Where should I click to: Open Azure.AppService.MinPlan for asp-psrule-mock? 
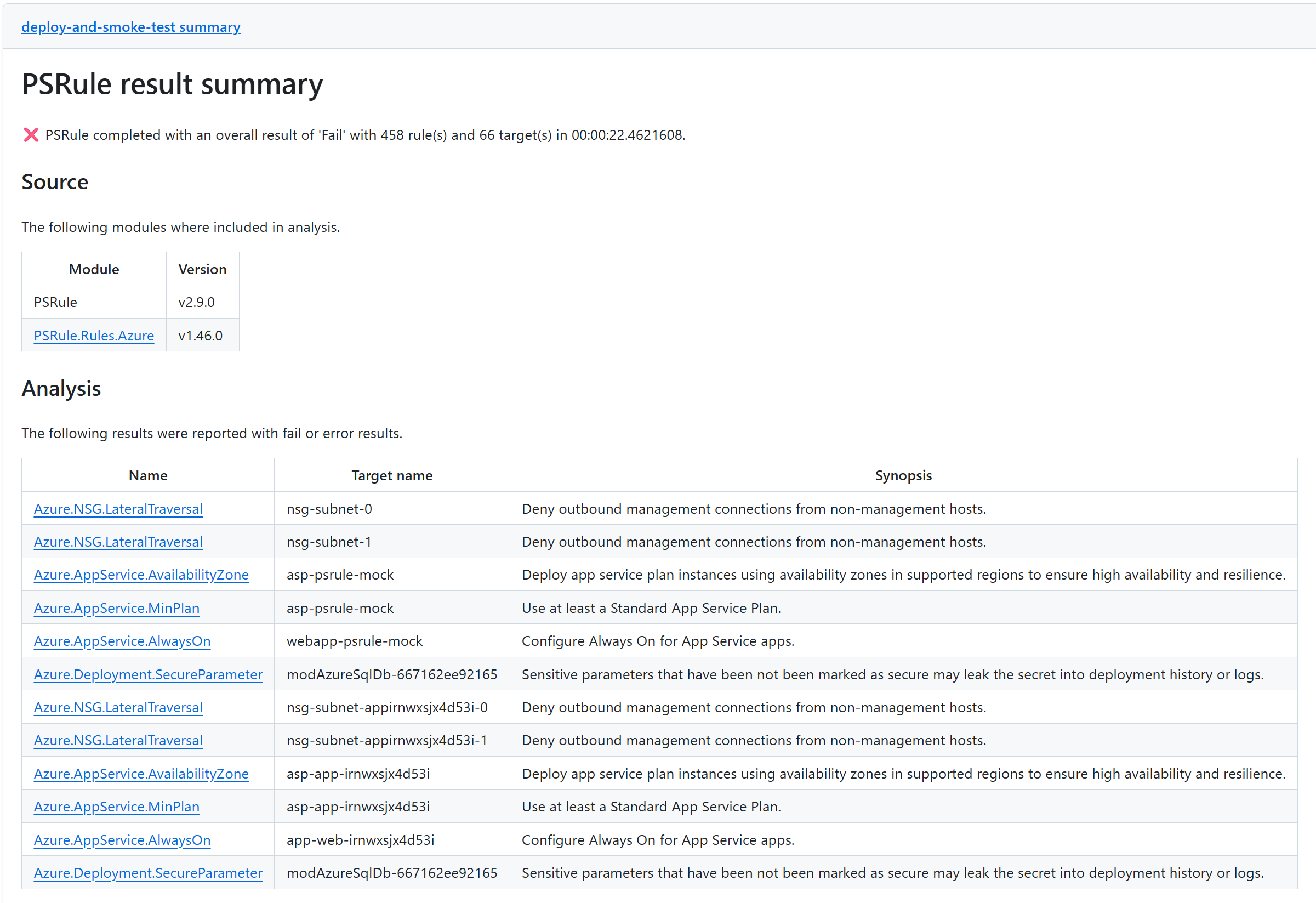click(116, 608)
